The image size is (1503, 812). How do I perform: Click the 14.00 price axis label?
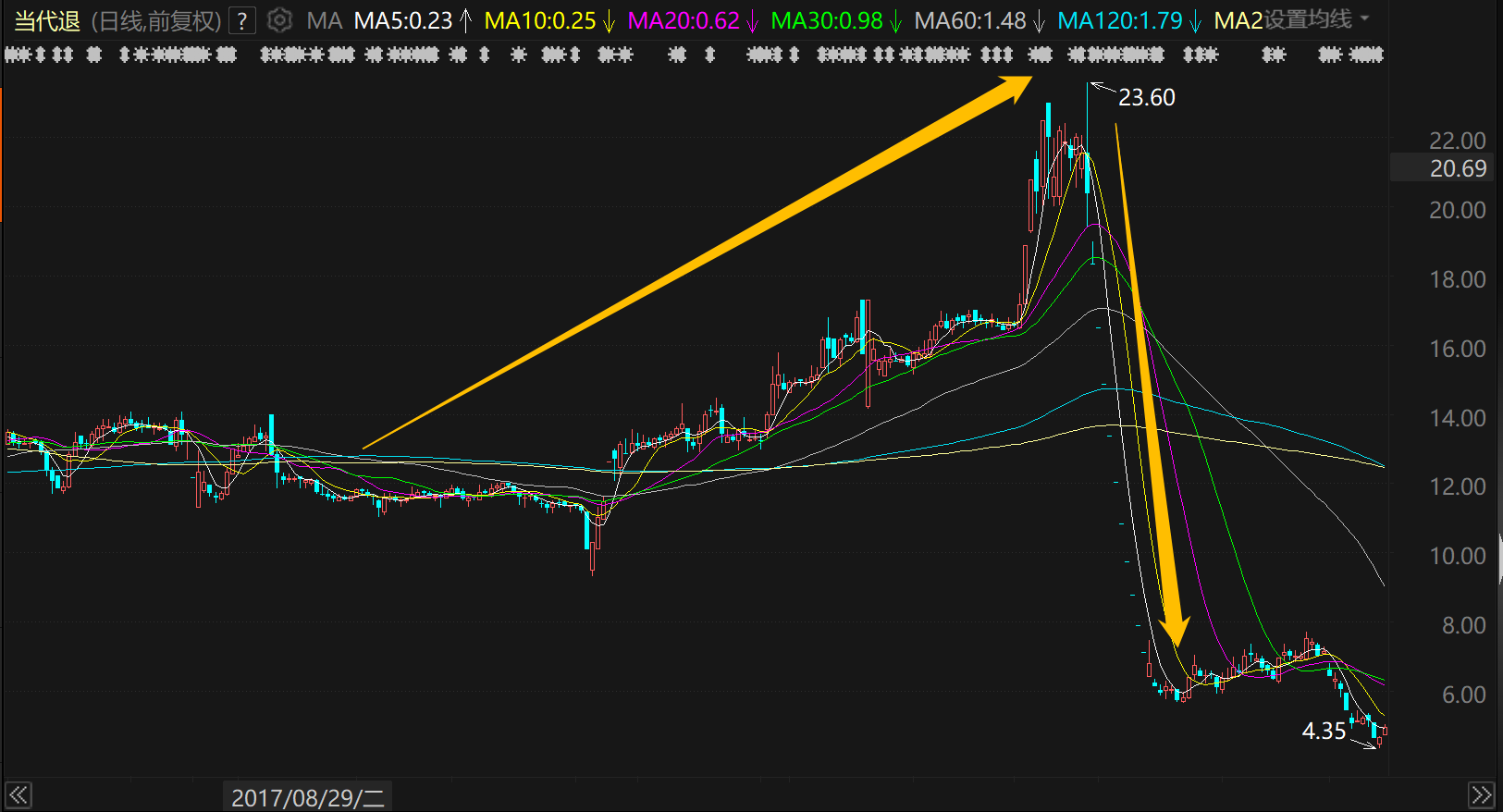(1458, 418)
